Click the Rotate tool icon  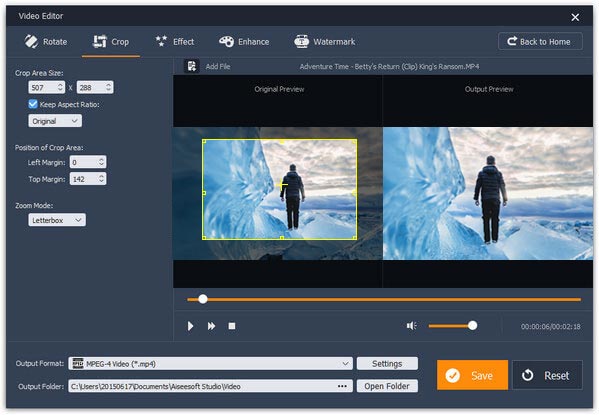click(x=31, y=42)
